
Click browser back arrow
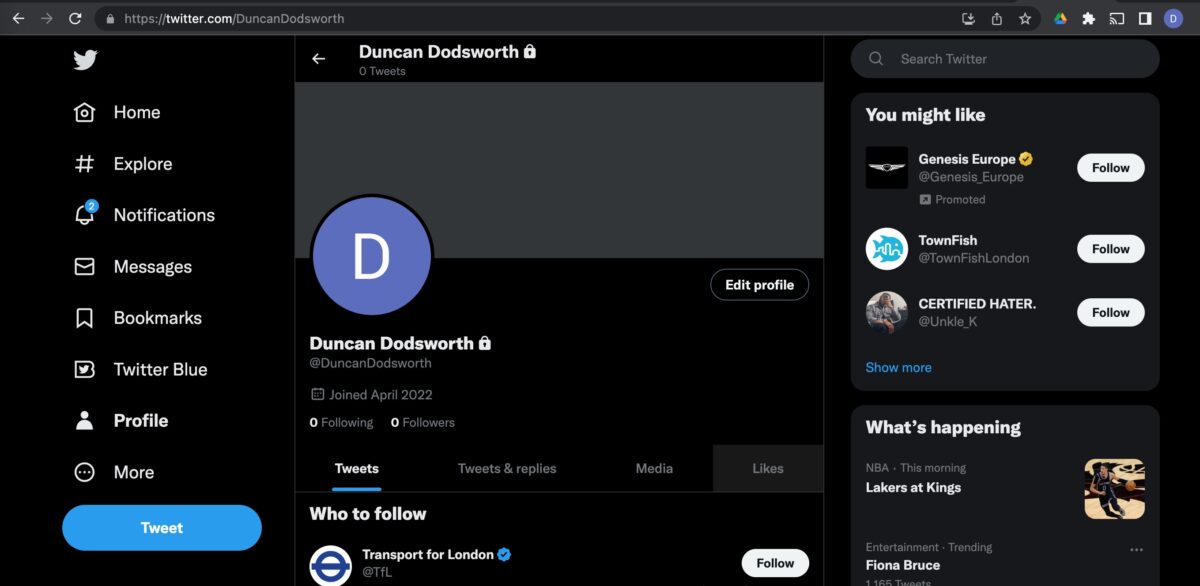pyautogui.click(x=18, y=18)
